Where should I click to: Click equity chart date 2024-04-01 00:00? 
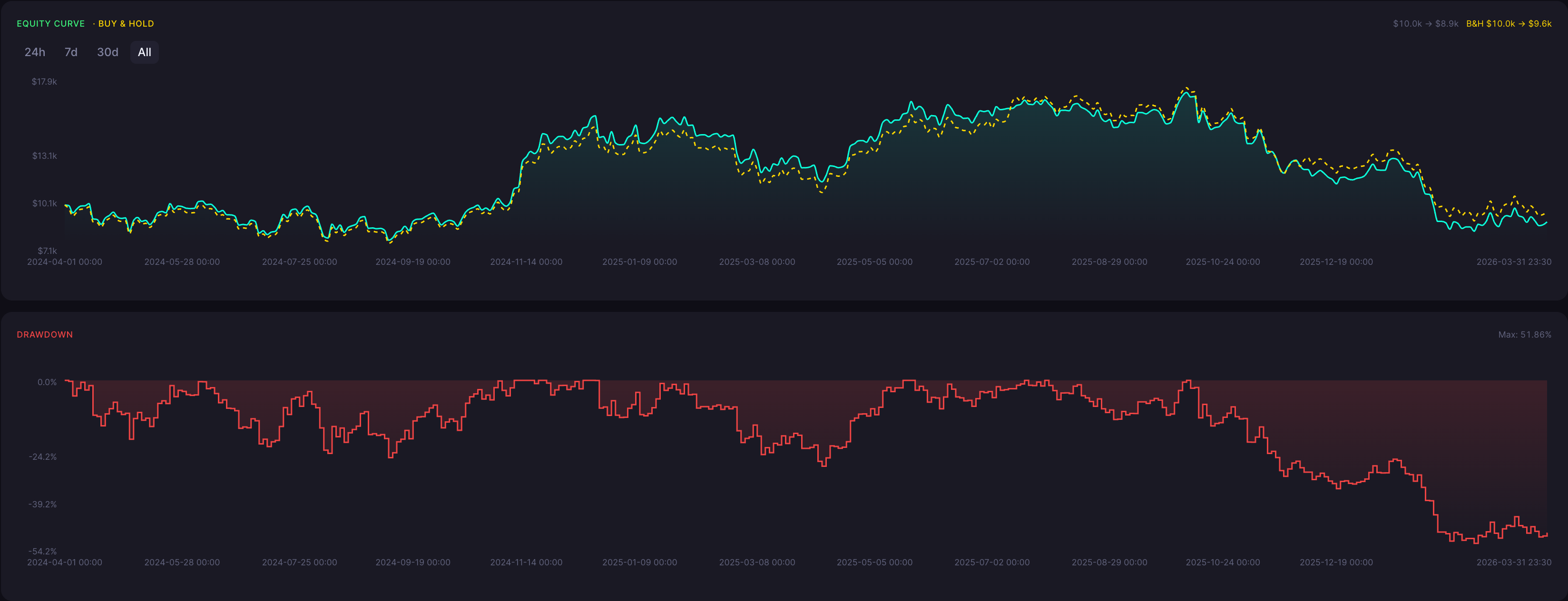[65, 262]
